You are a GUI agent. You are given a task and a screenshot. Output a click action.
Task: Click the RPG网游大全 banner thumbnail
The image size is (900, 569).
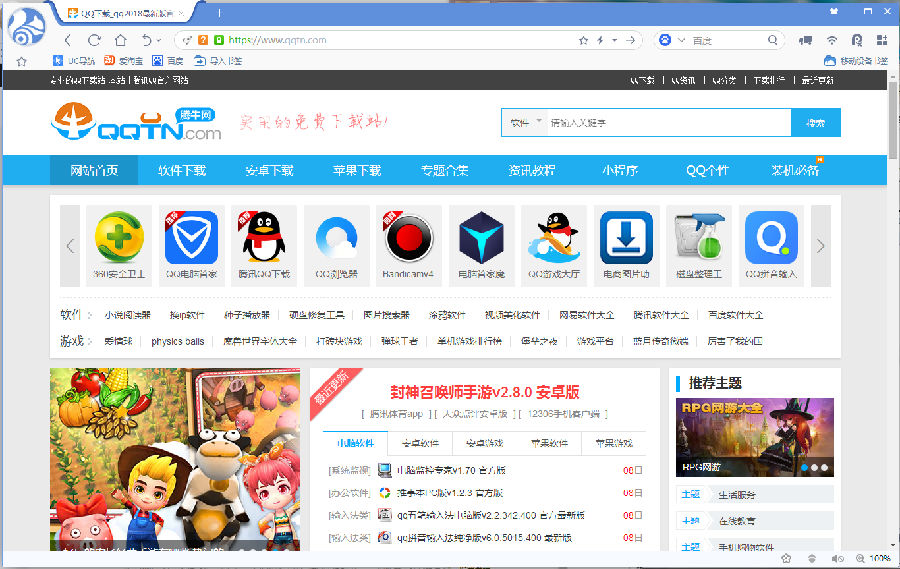point(754,437)
